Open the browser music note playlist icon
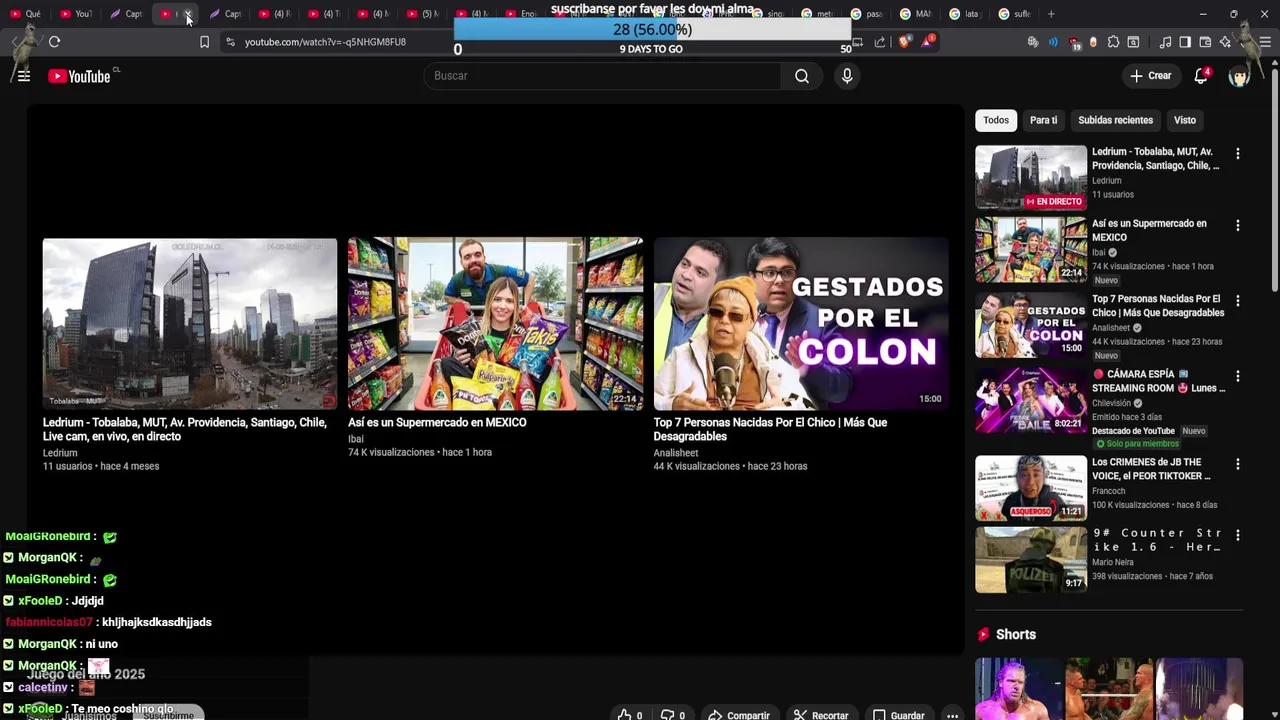The height and width of the screenshot is (720, 1280). 1165,42
